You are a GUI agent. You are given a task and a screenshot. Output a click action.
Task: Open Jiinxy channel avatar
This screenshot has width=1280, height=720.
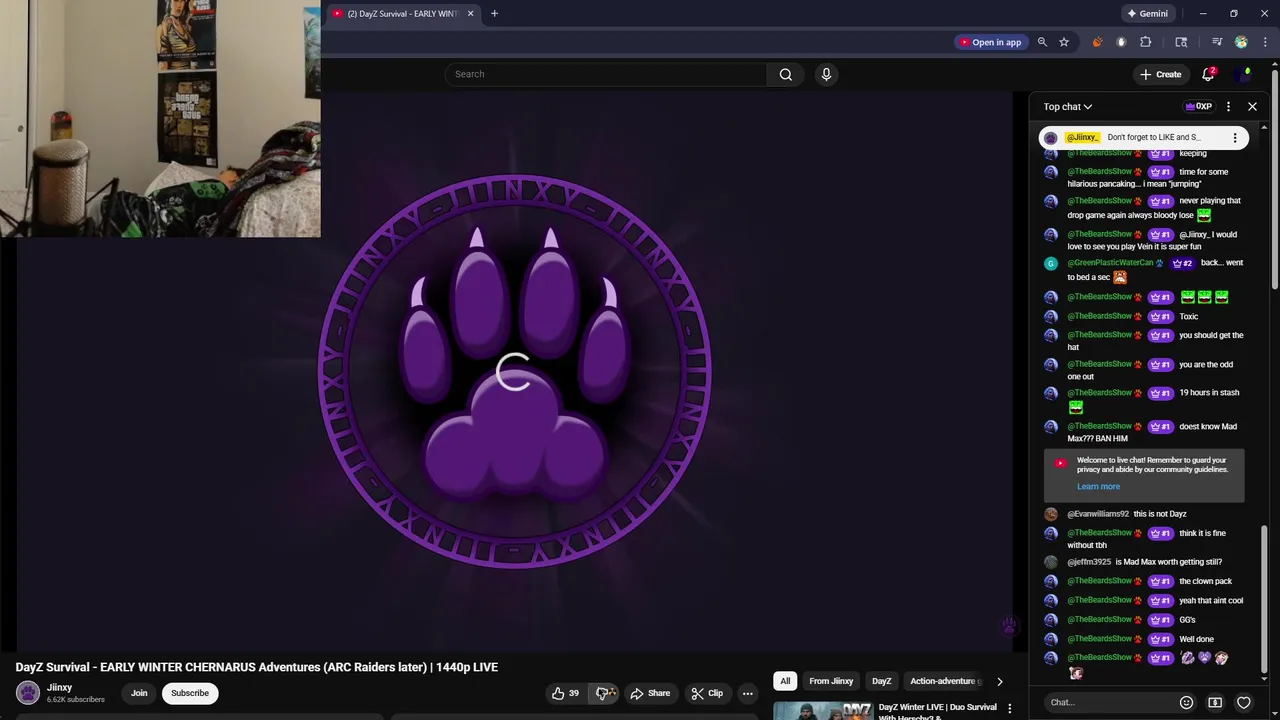click(x=28, y=692)
